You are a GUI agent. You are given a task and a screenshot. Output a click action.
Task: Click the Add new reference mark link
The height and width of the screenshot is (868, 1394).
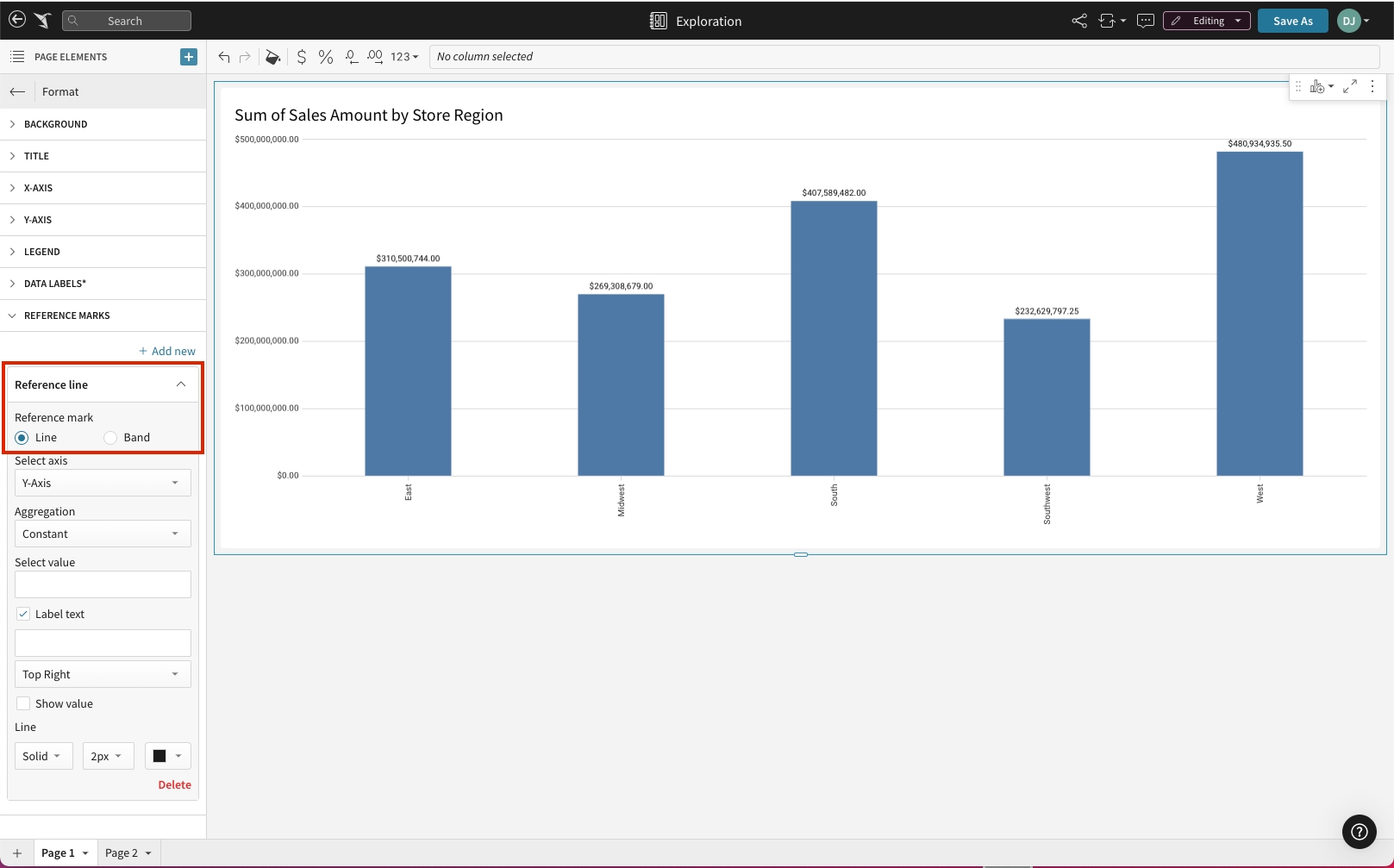click(x=167, y=352)
